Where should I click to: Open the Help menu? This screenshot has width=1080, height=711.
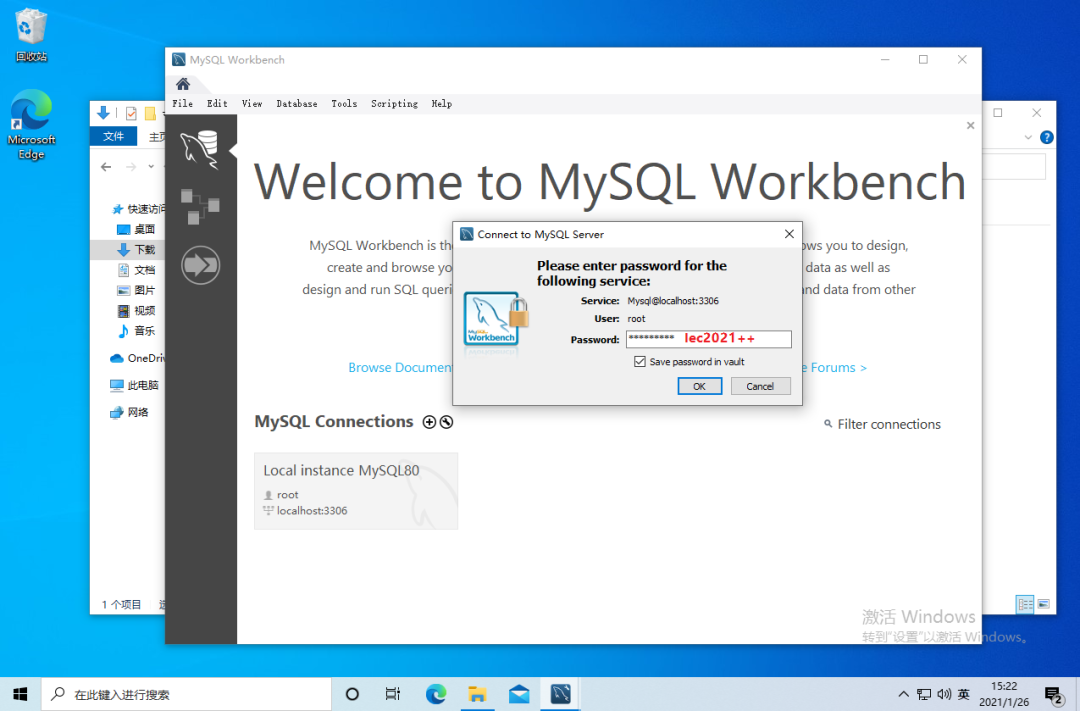[442, 103]
